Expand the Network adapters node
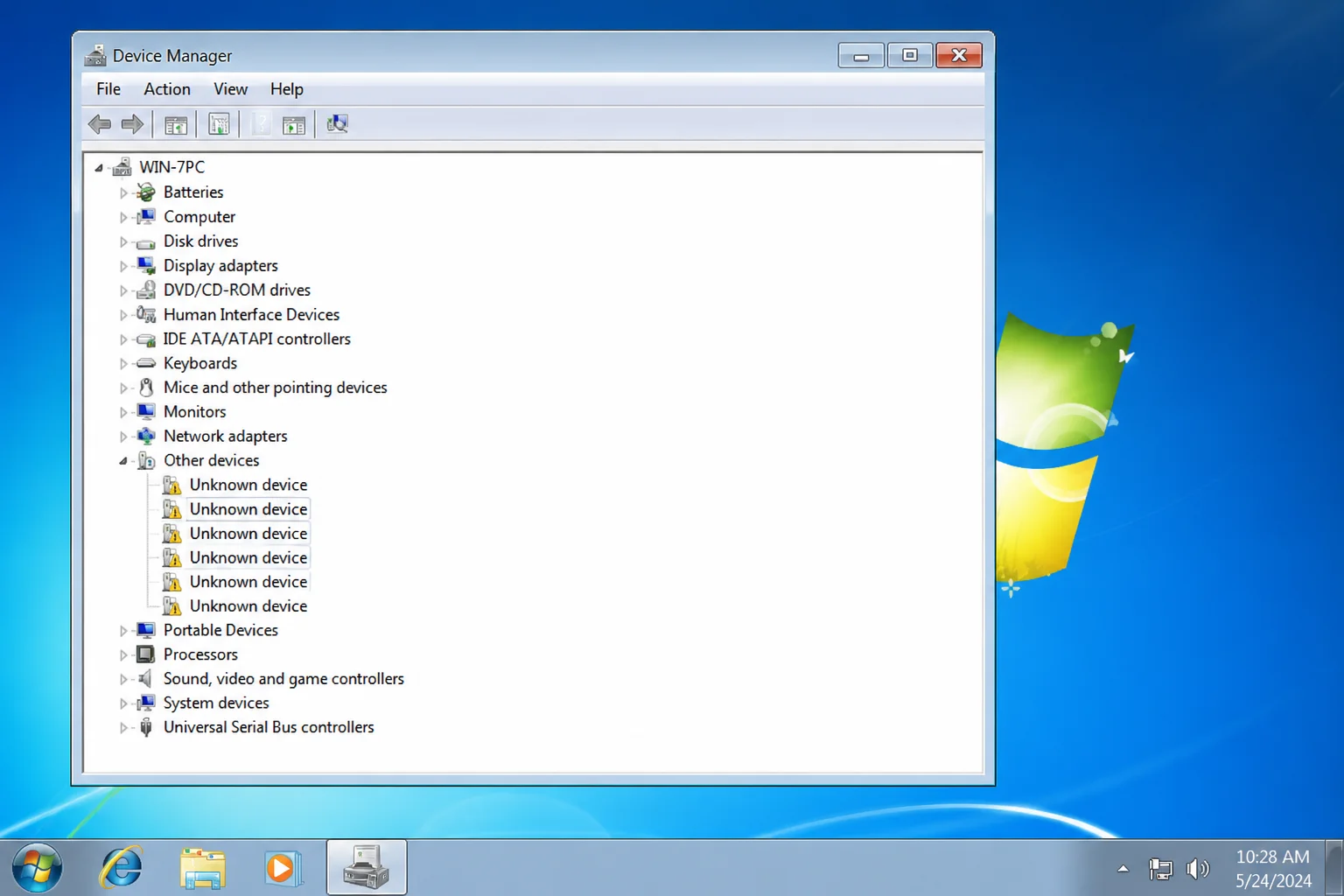 (x=123, y=437)
